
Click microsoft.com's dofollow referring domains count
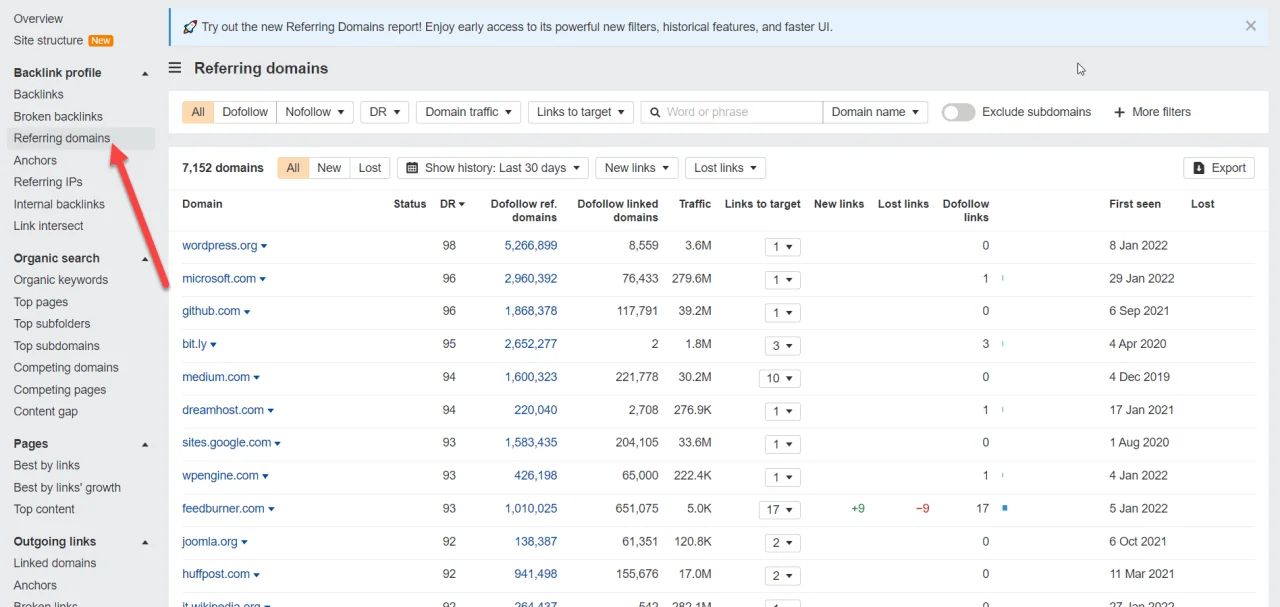(531, 278)
